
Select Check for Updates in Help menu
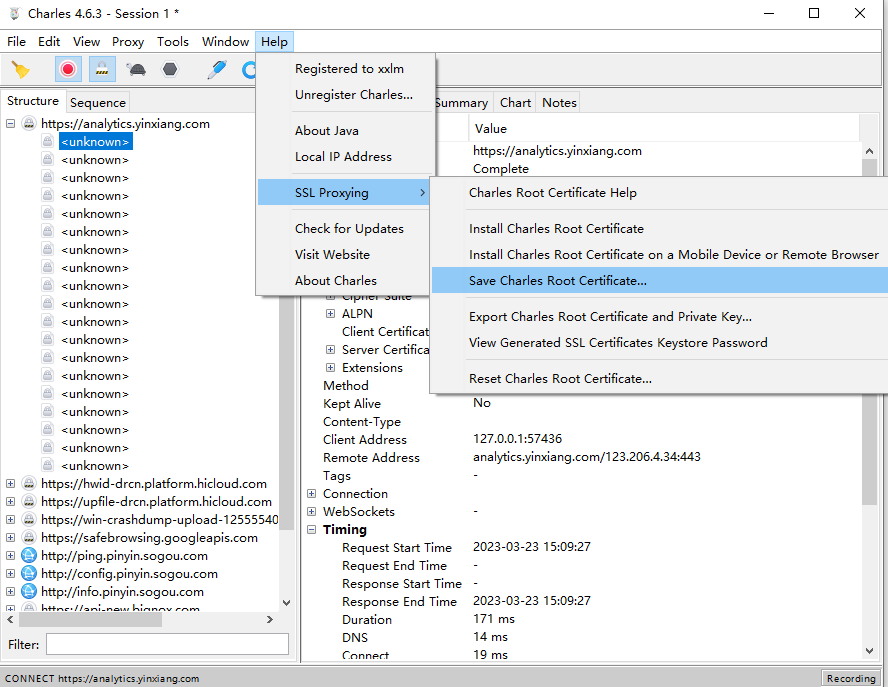point(345,228)
